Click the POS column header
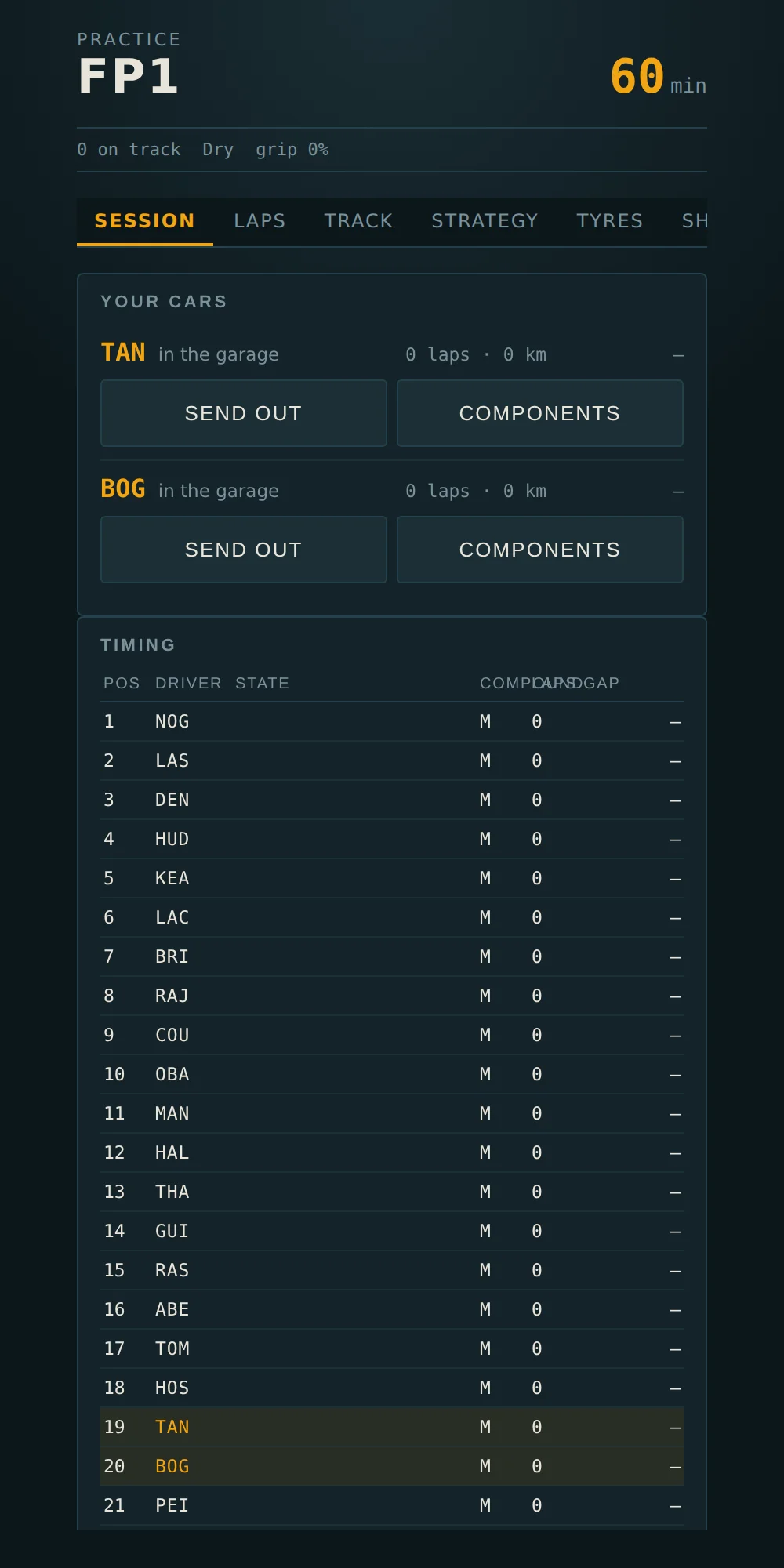784x1568 pixels. 122,683
